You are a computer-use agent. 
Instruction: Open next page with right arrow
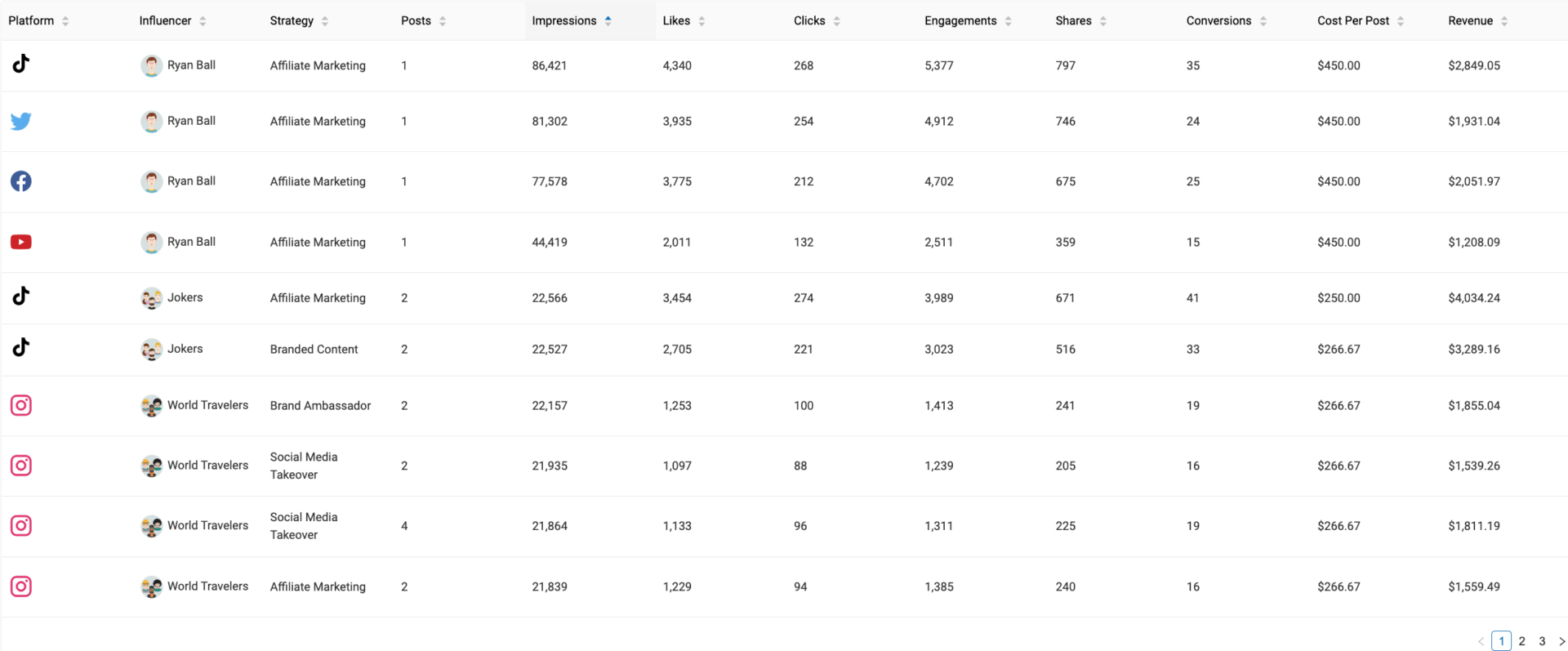click(x=1561, y=641)
